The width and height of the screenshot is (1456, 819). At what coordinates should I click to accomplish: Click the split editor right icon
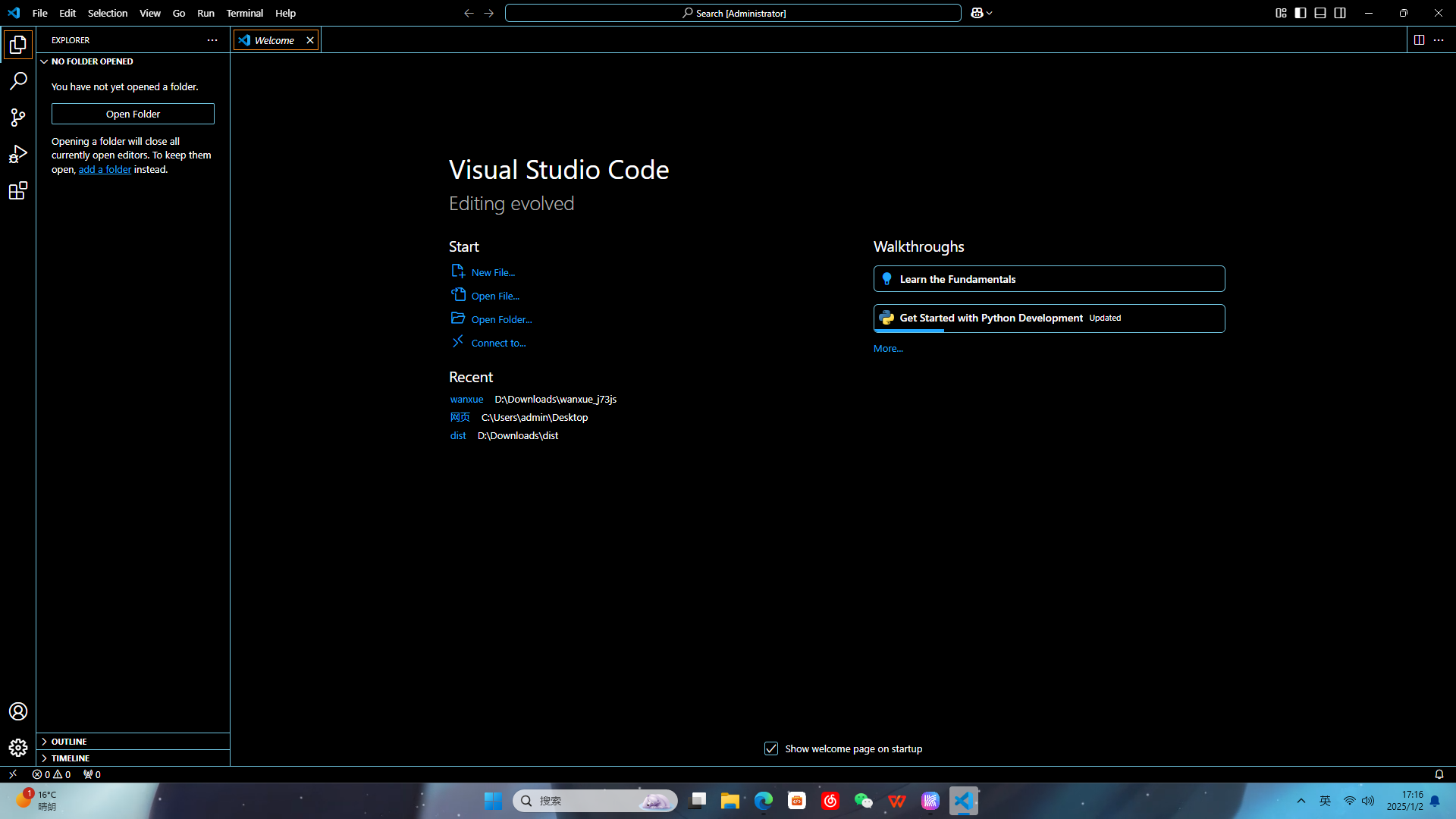coord(1419,40)
